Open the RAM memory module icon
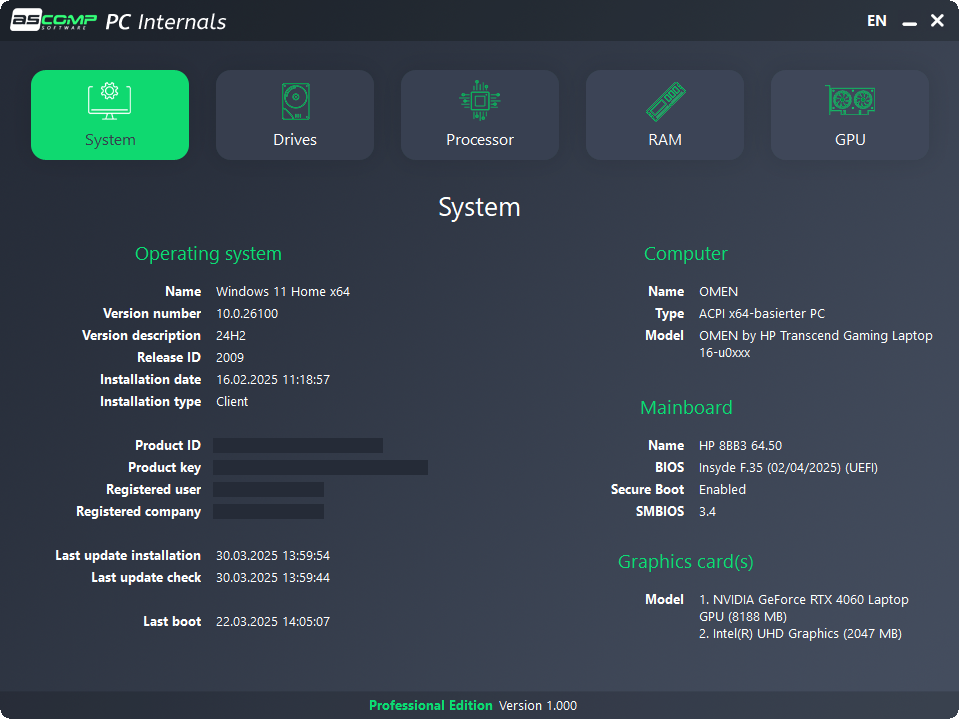This screenshot has height=719, width=959. [665, 102]
